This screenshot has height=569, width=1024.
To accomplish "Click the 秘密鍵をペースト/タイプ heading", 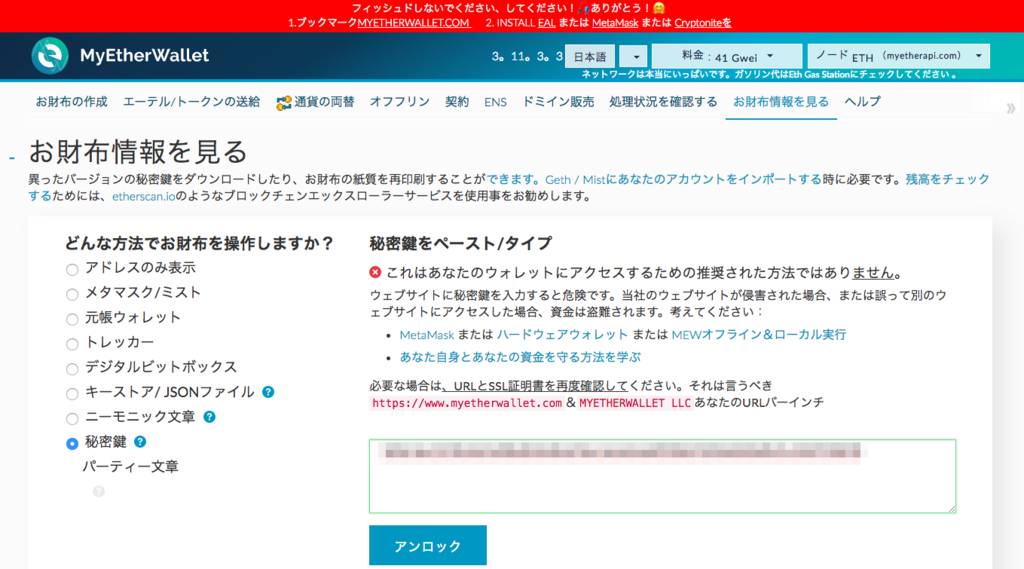I will click(x=460, y=244).
